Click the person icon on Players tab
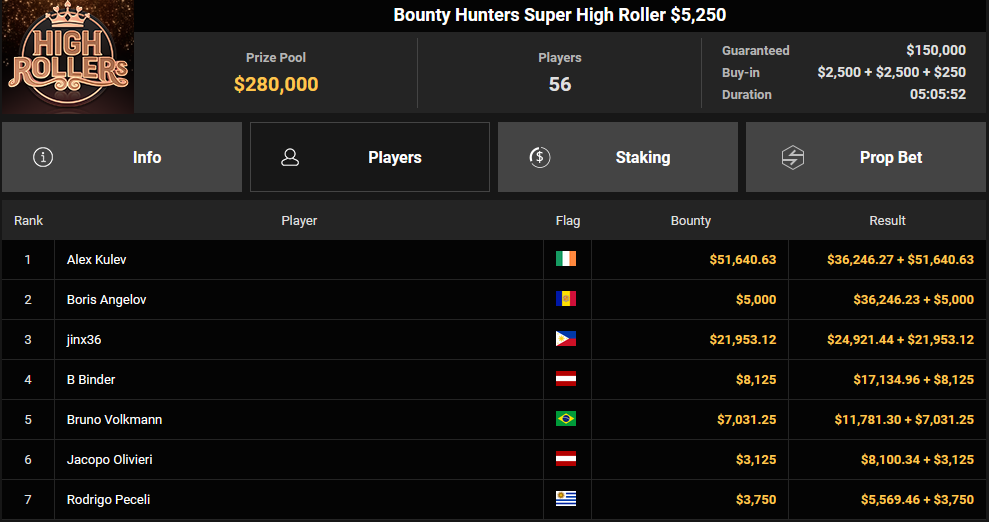The image size is (989, 522). pos(291,157)
